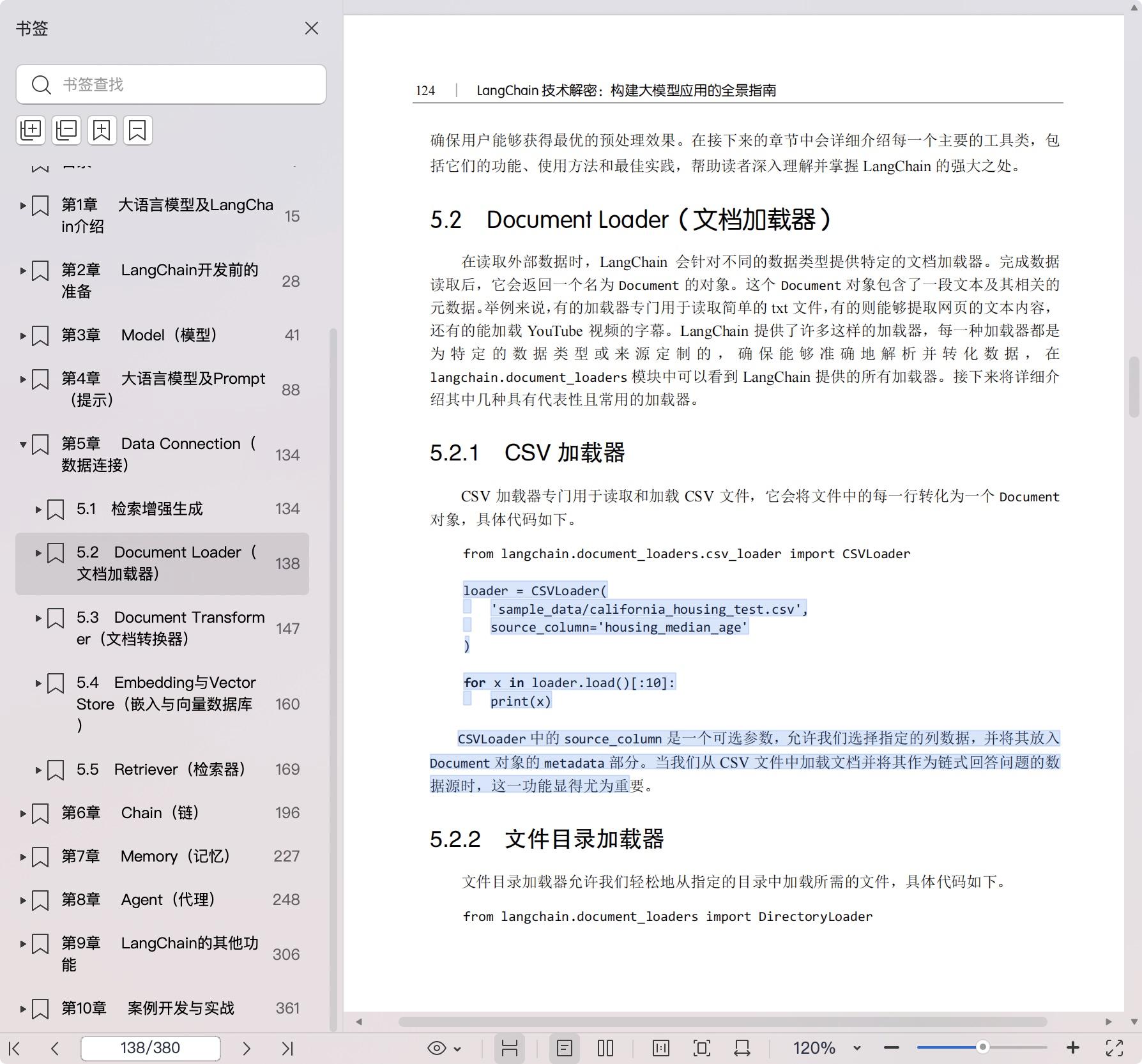The height and width of the screenshot is (1064, 1142).
Task: Expand the 第9章 LangChain的其他功能 node
Action: 23,944
